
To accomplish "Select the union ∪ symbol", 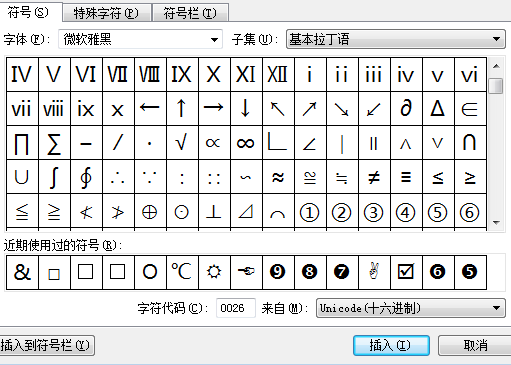I will pos(22,177).
